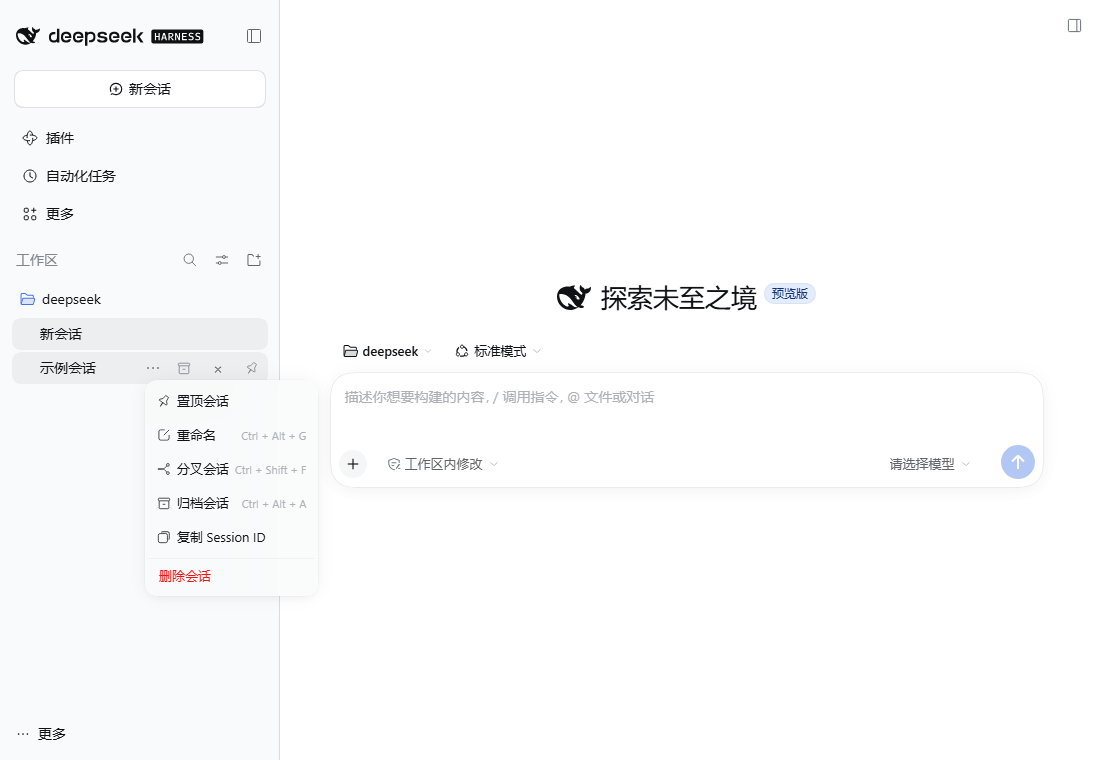Open workspace filter settings icon
Image resolution: width=1100 pixels, height=760 pixels.
tap(222, 260)
